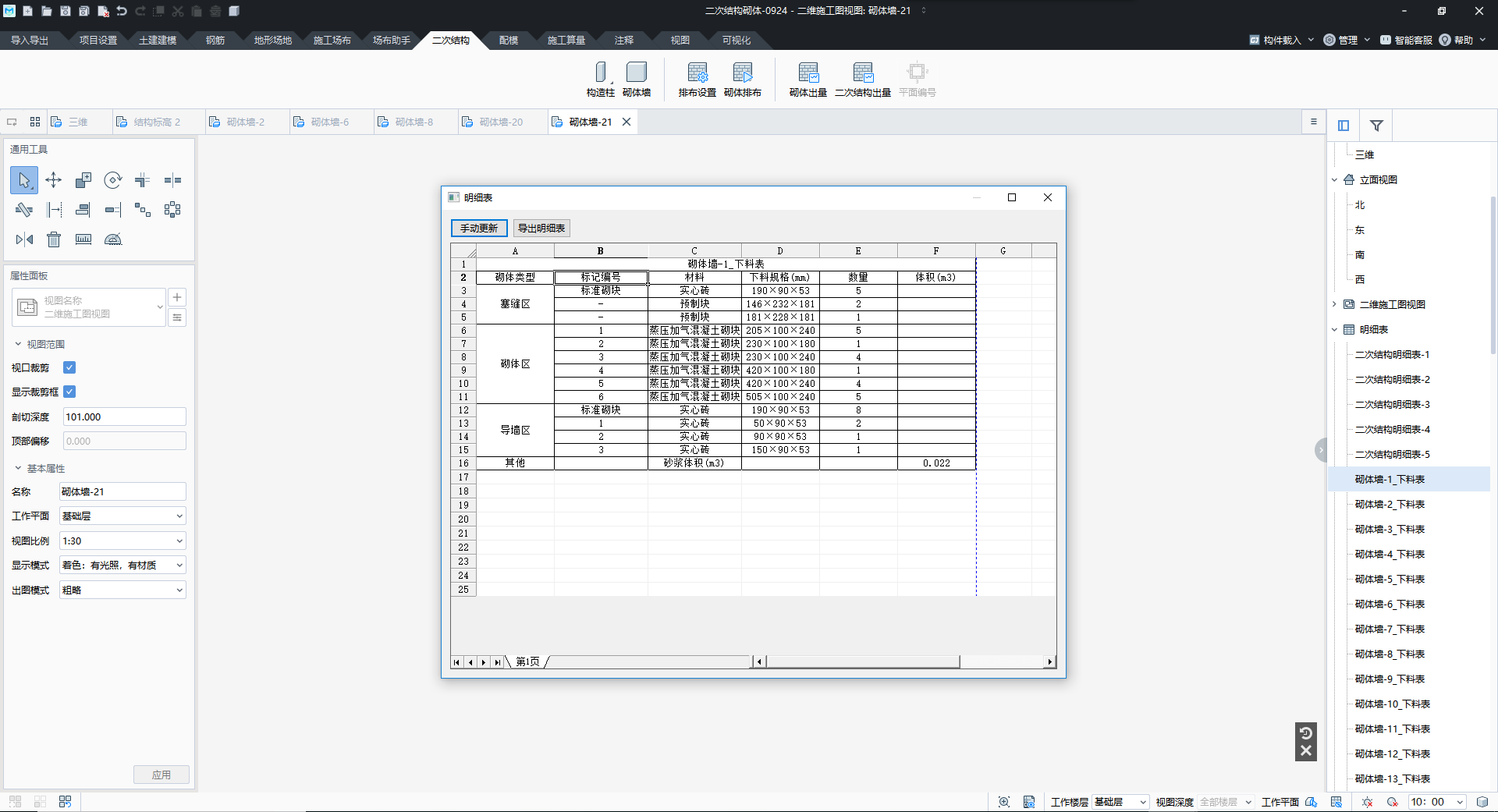Image resolution: width=1498 pixels, height=812 pixels.
Task: Select the trim corner tool
Action: (x=142, y=180)
